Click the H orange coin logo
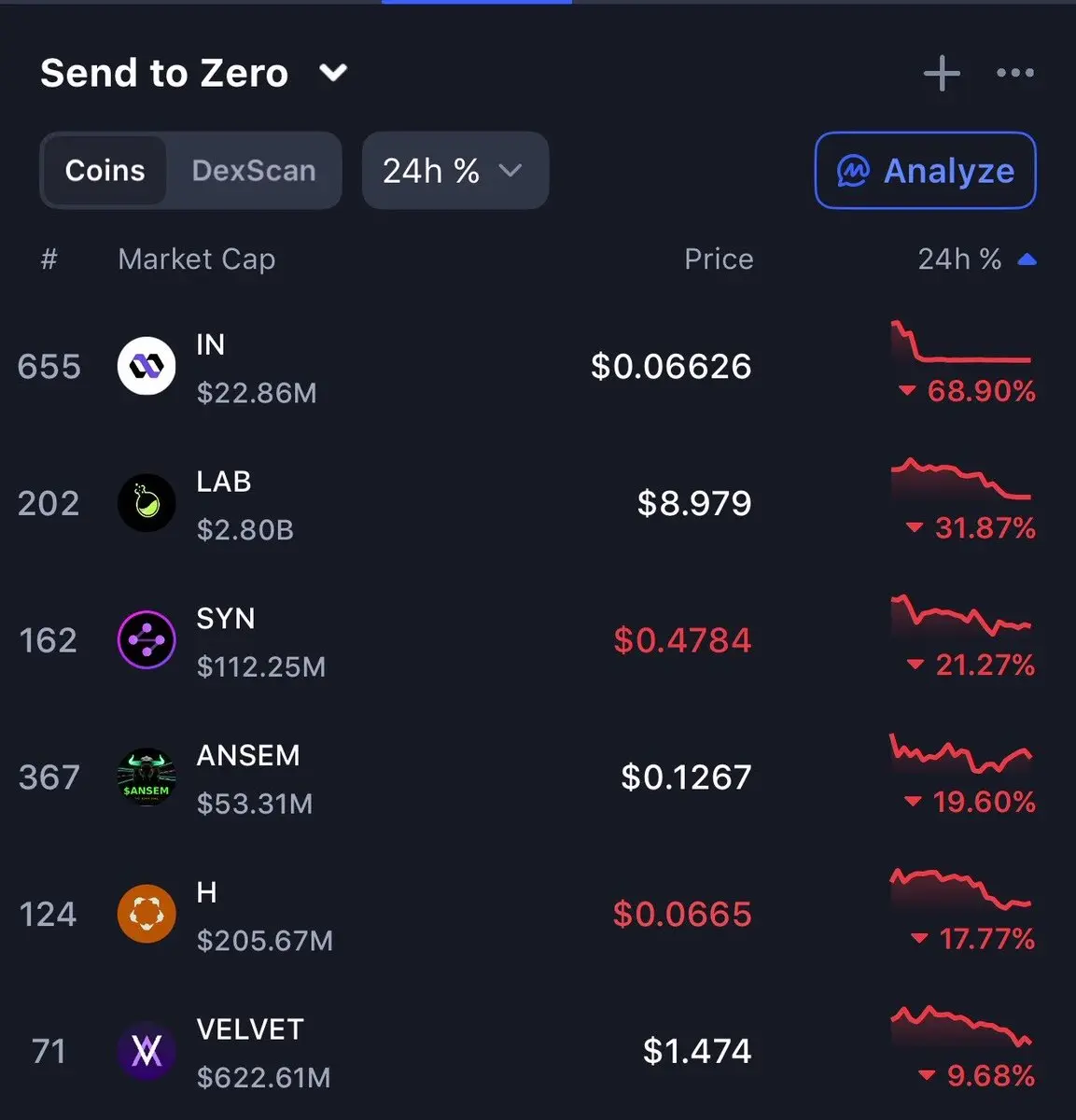Screen dimensions: 1076x1120 [x=147, y=914]
